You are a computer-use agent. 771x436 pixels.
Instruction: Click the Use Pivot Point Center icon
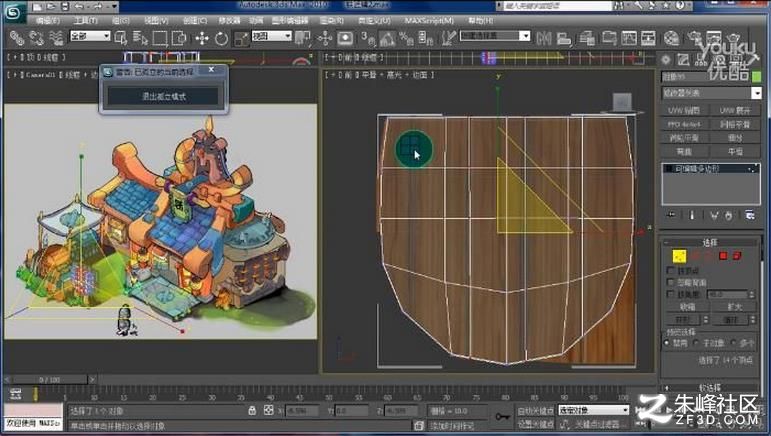302,38
